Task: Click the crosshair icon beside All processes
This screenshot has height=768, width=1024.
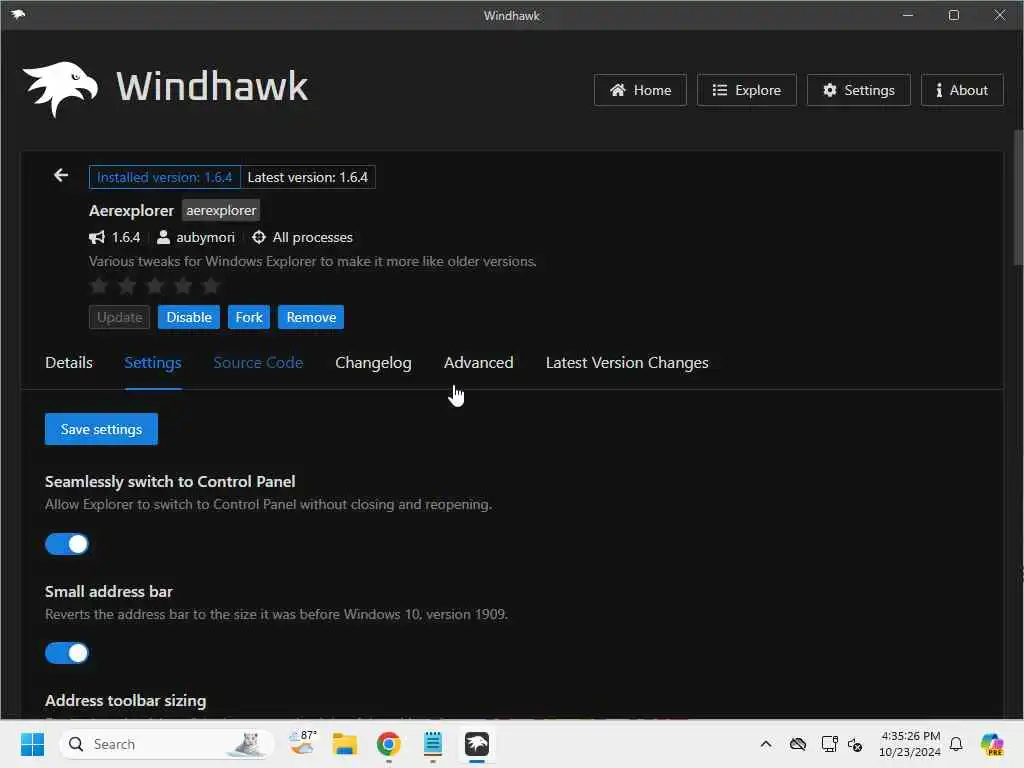Action: click(259, 237)
